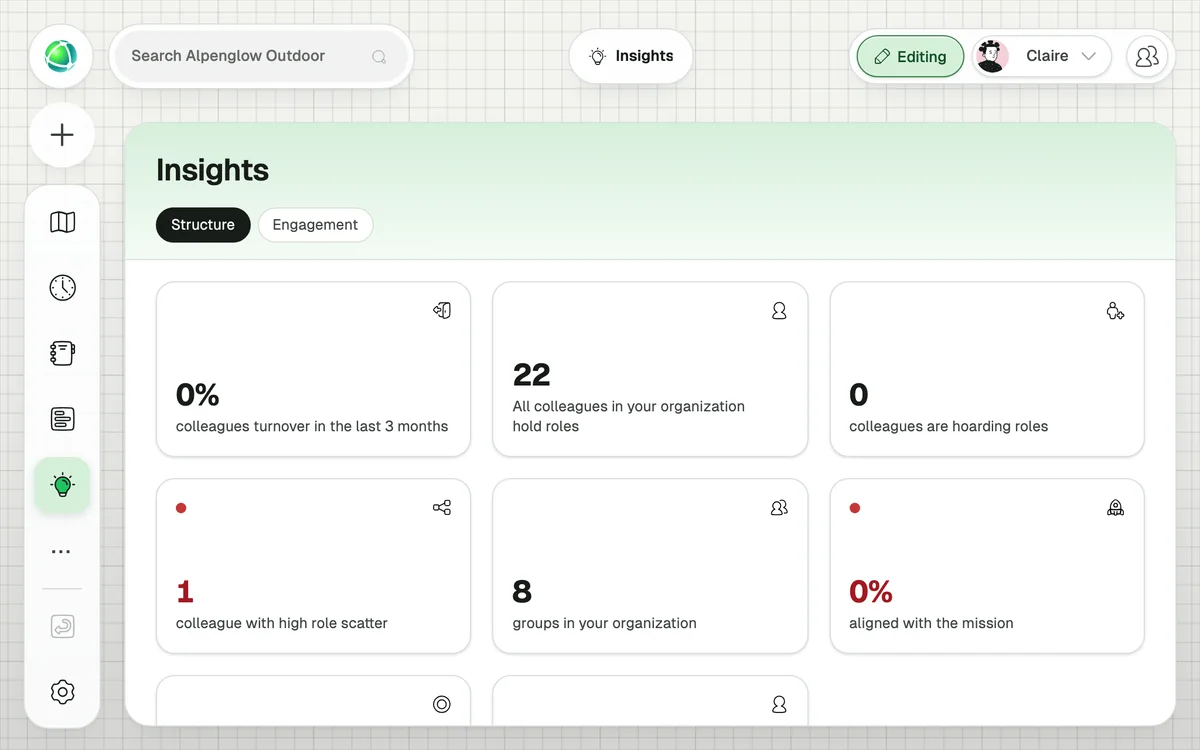Open the three-dots more menu in sidebar
Screen dimensions: 1200x750
click(x=61, y=551)
